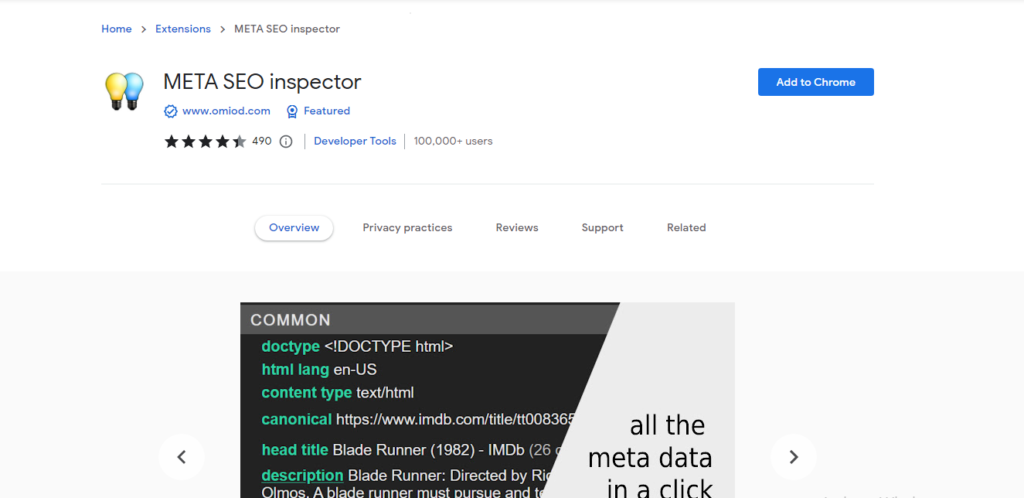The image size is (1024, 498).
Task: Click the 'content type text/html' line
Action: click(338, 393)
